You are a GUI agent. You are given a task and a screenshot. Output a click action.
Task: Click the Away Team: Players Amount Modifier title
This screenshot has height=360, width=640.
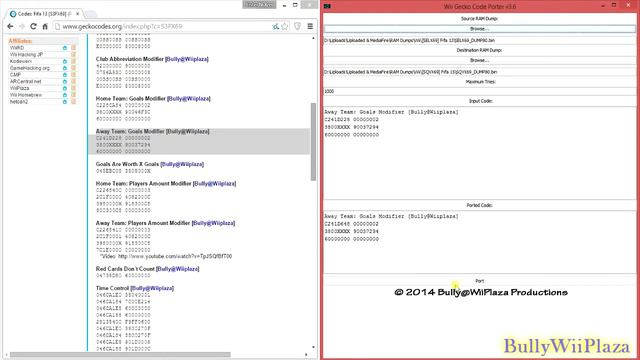(x=143, y=223)
